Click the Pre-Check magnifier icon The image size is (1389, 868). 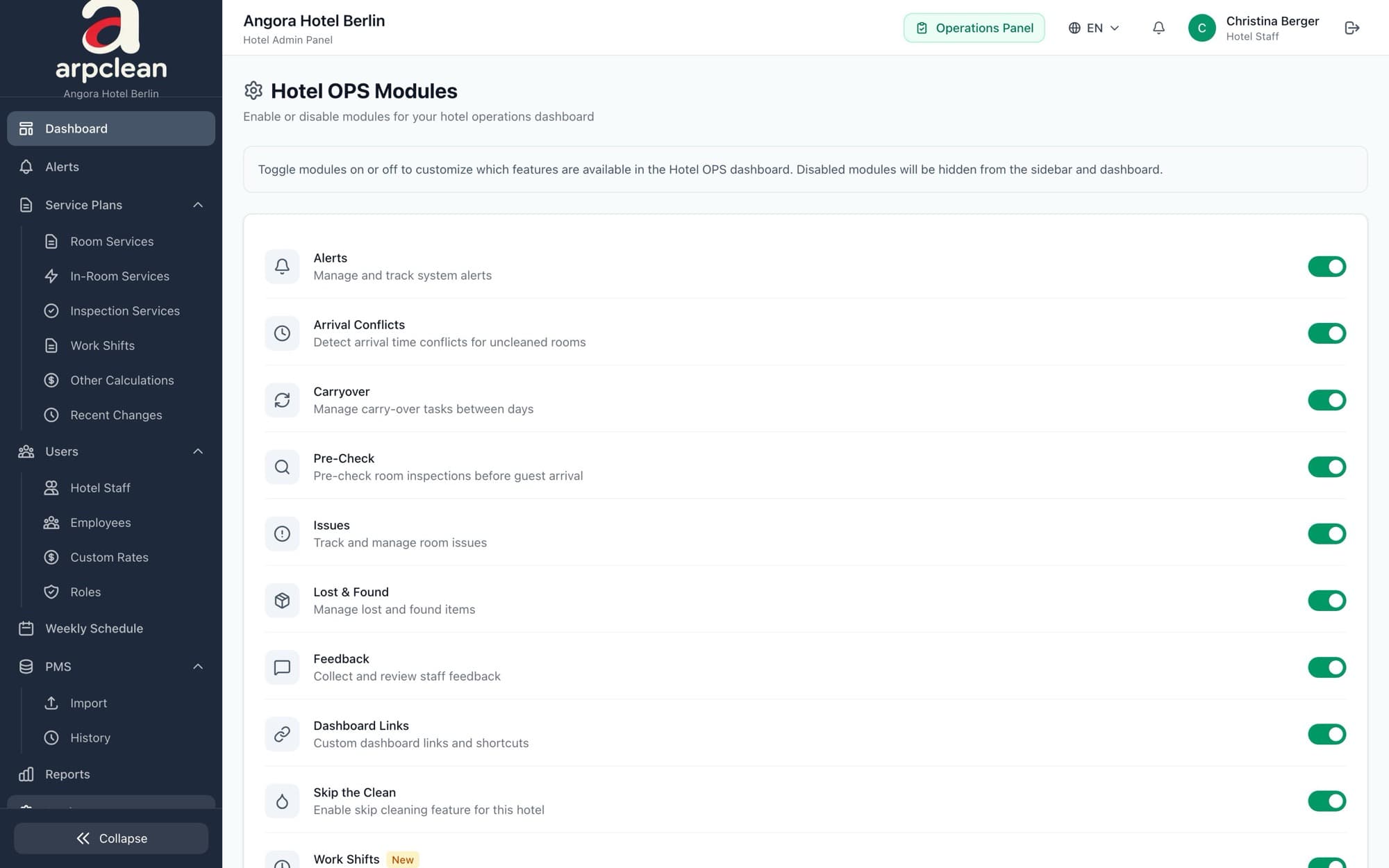click(x=282, y=467)
